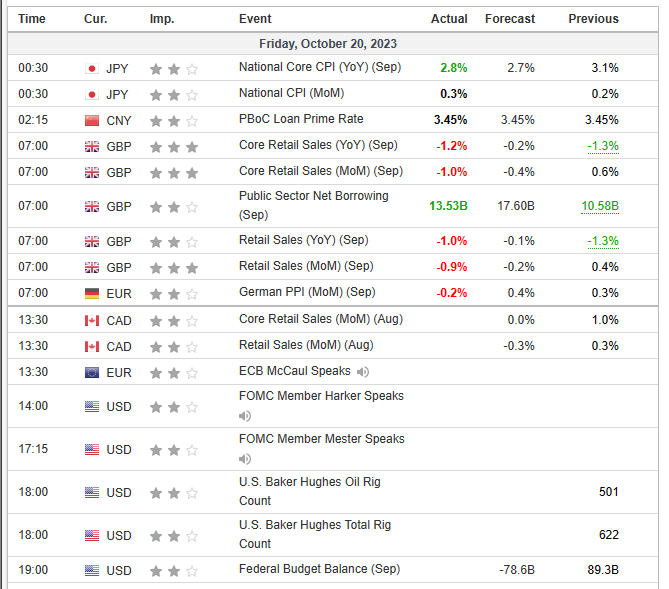
Task: Click the EU flag in ECB McCaul Speaks row
Action: 92,372
